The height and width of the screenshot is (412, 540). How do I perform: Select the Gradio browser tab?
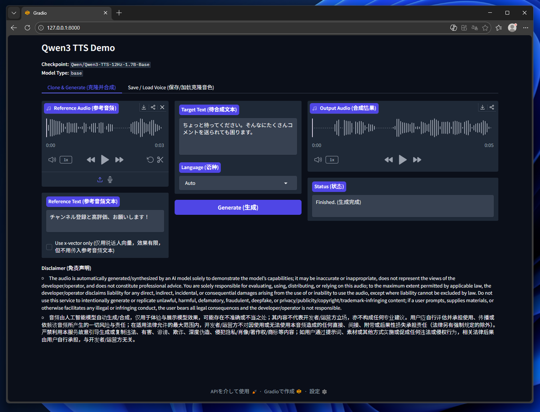click(x=65, y=13)
